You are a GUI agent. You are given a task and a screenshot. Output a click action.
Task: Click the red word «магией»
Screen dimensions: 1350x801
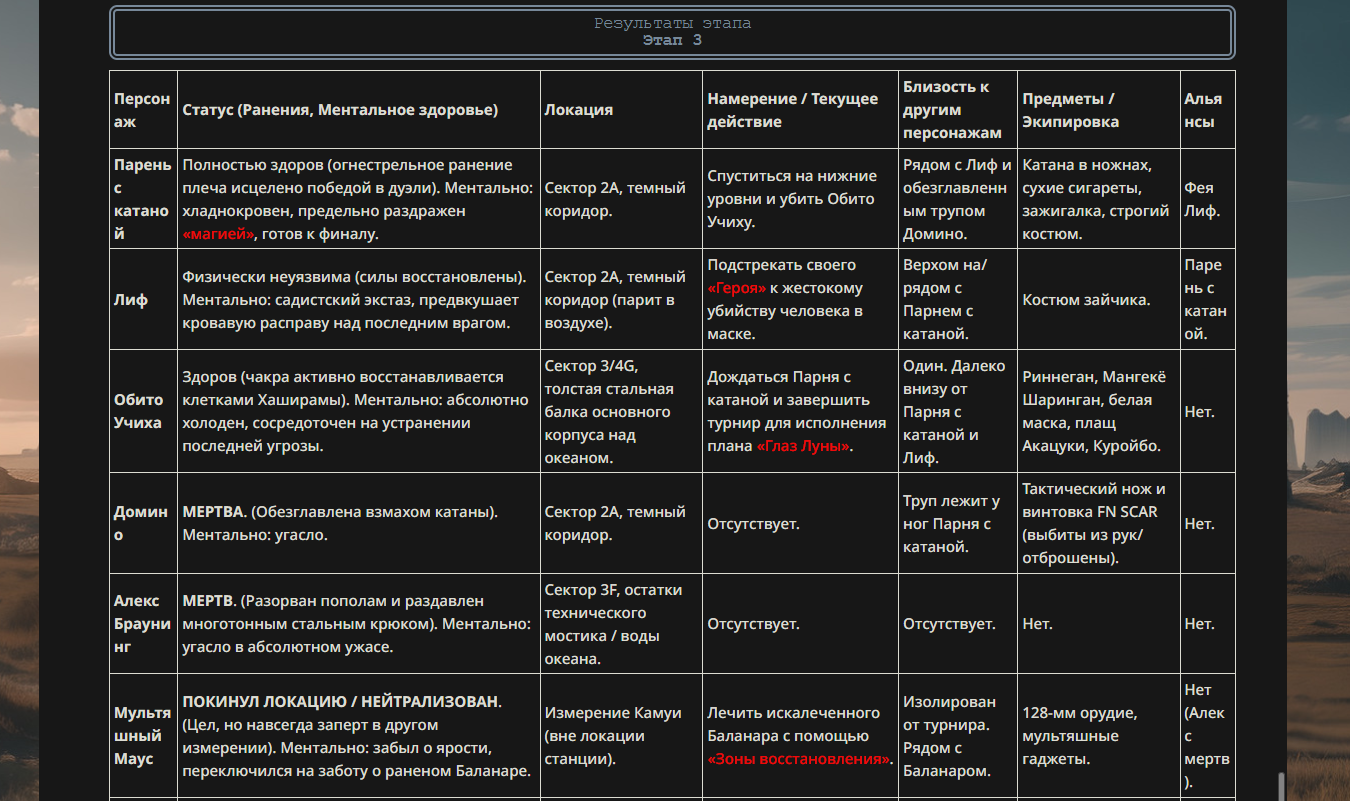218,234
